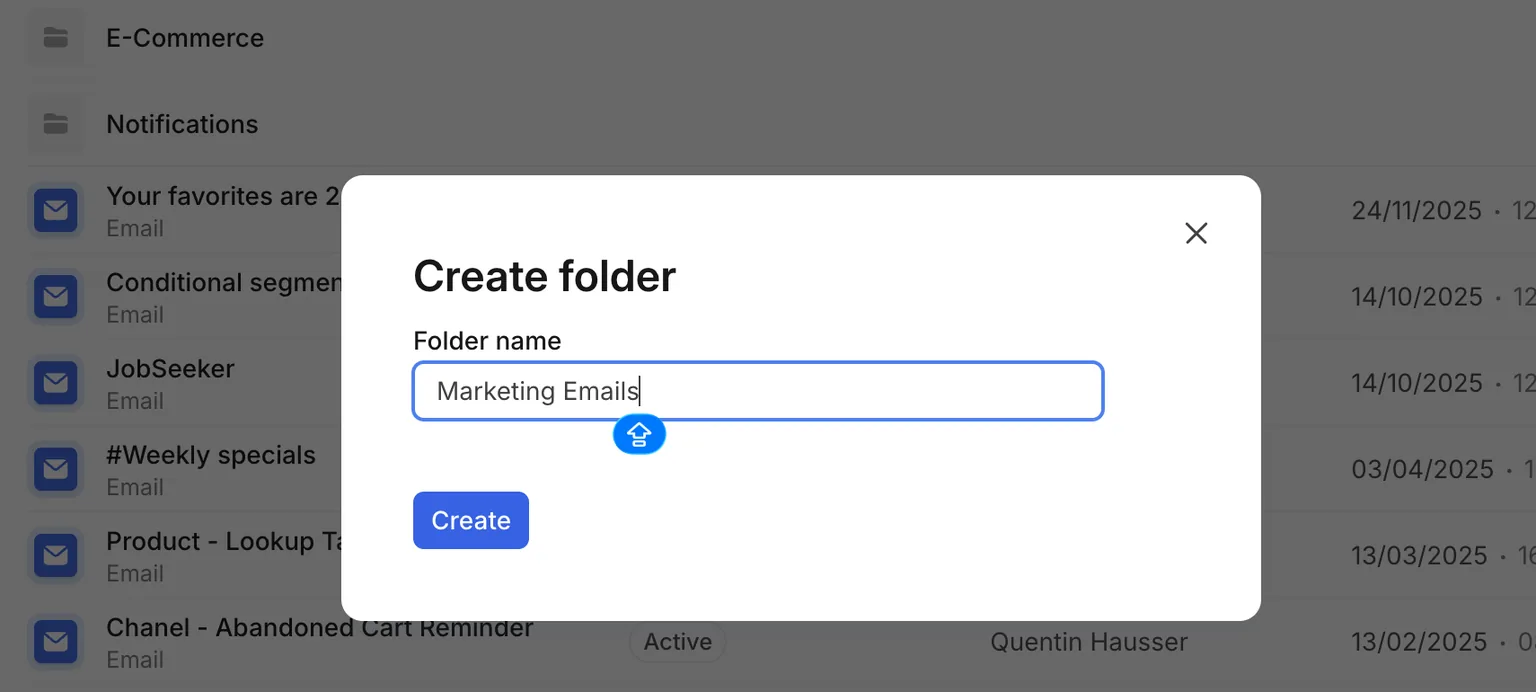Open the #Weekly specials email
The height and width of the screenshot is (692, 1536).
click(211, 455)
